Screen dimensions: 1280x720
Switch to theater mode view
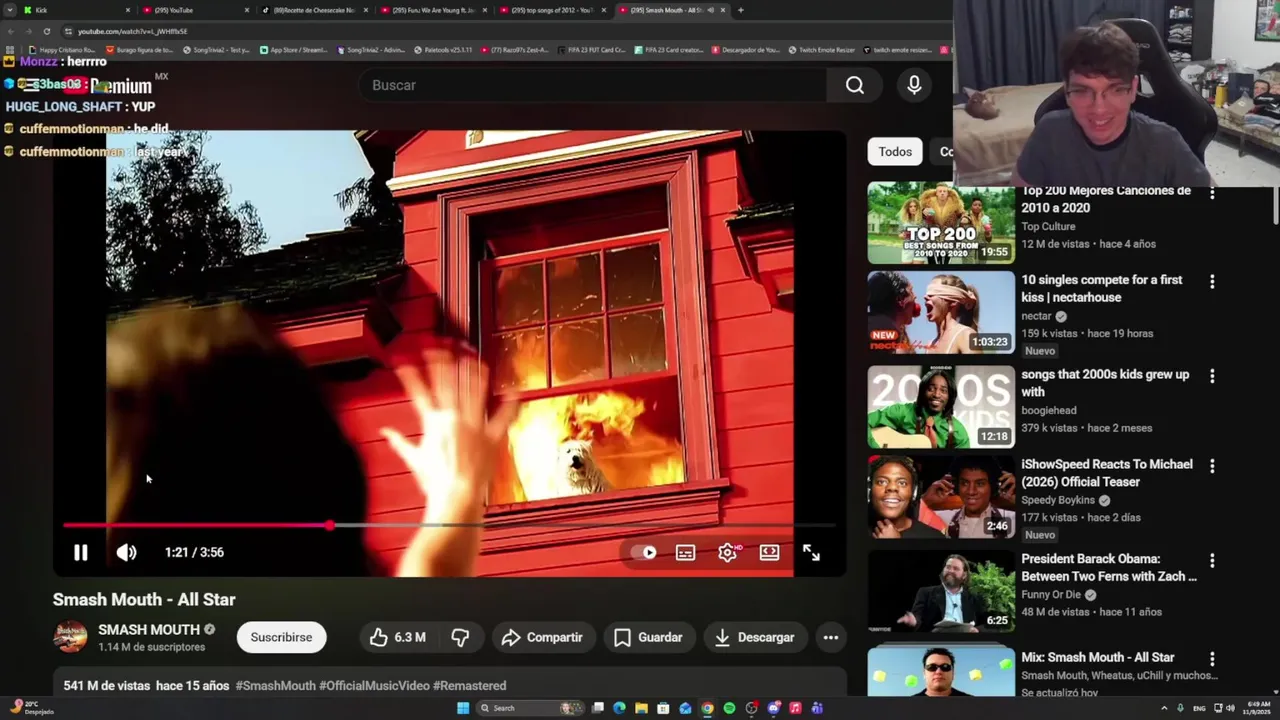tap(769, 552)
